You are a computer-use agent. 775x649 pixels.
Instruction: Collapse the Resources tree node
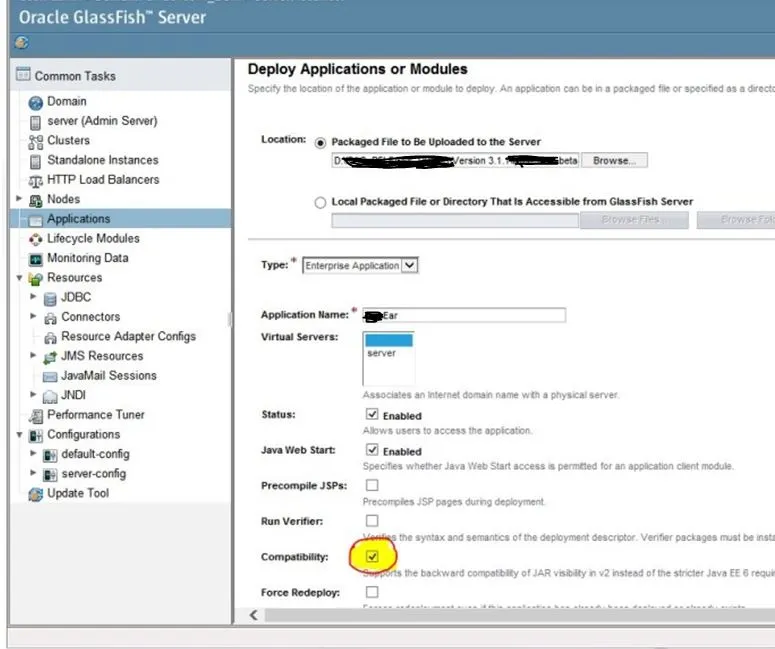pos(19,278)
